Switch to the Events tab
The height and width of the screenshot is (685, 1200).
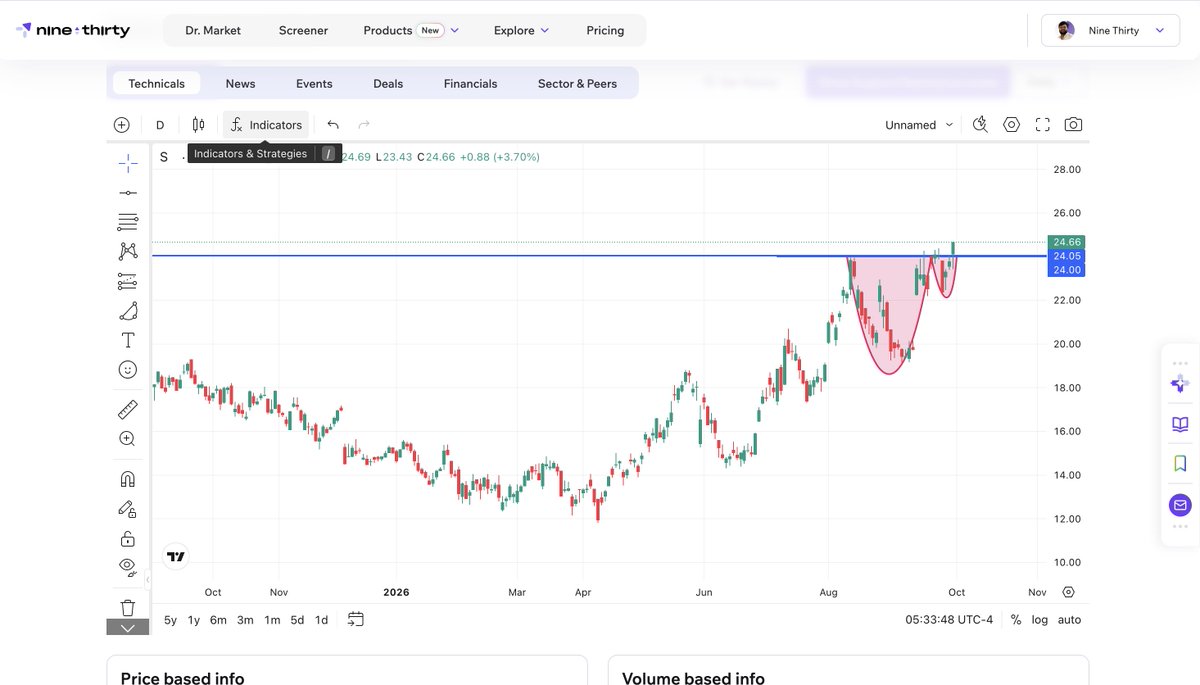click(x=314, y=83)
